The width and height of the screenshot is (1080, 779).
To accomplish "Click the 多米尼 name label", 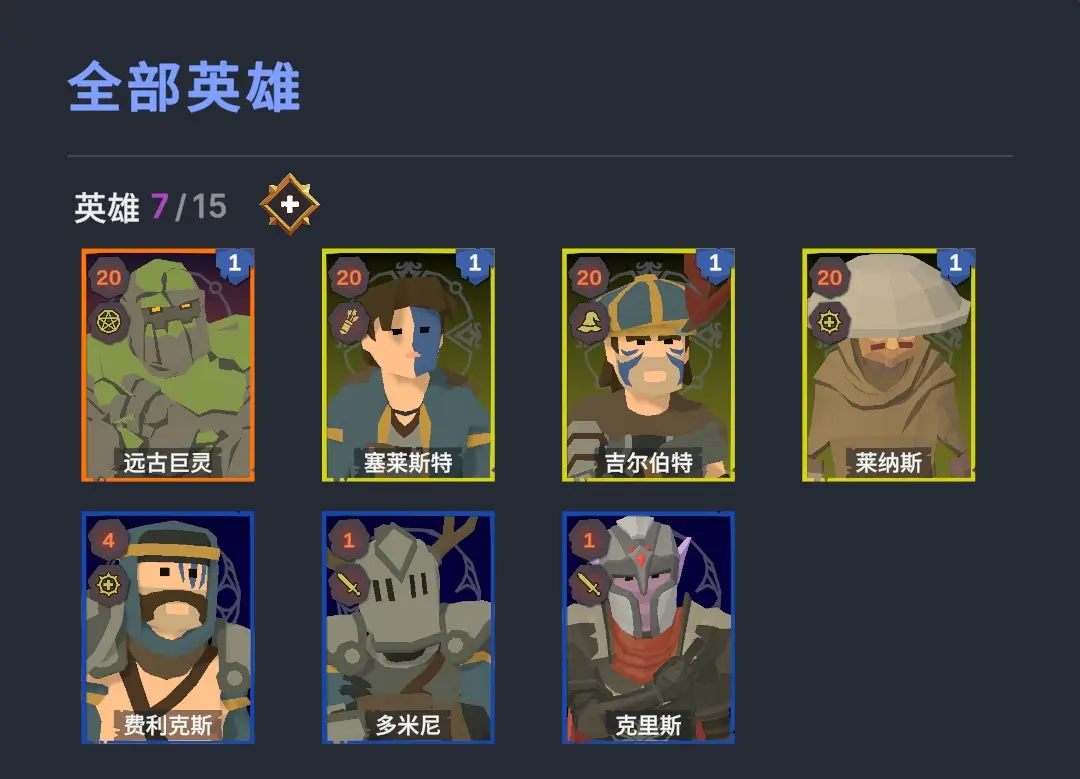I will pyautogui.click(x=408, y=725).
